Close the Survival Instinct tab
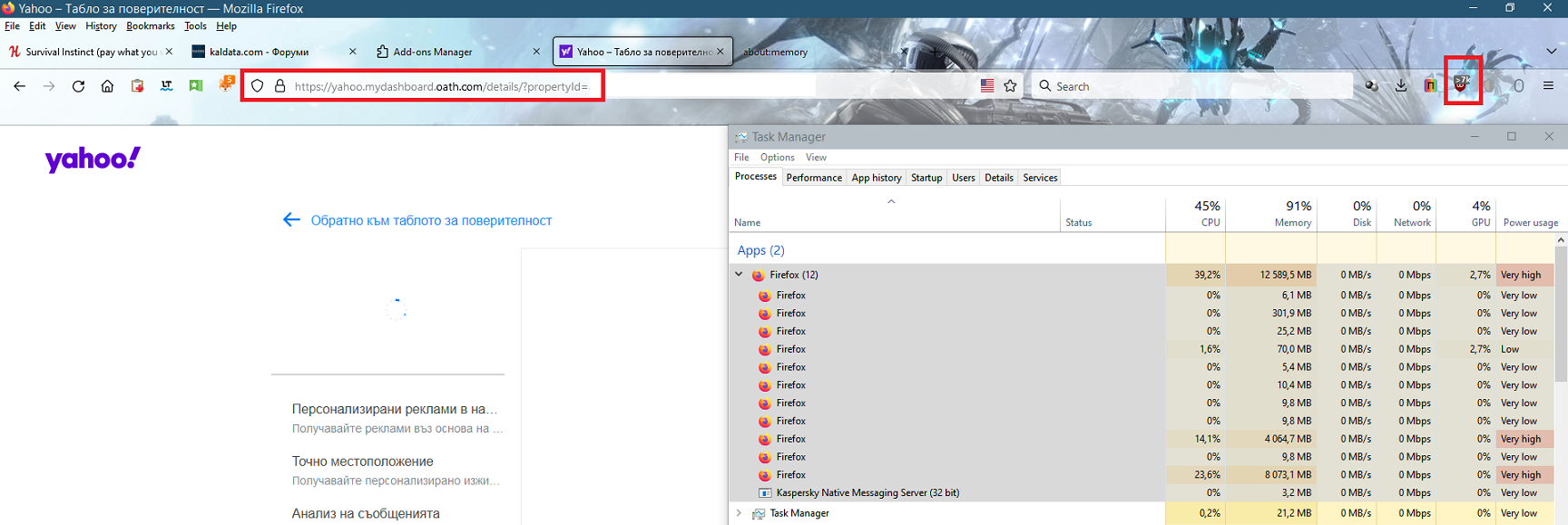 pos(169,52)
